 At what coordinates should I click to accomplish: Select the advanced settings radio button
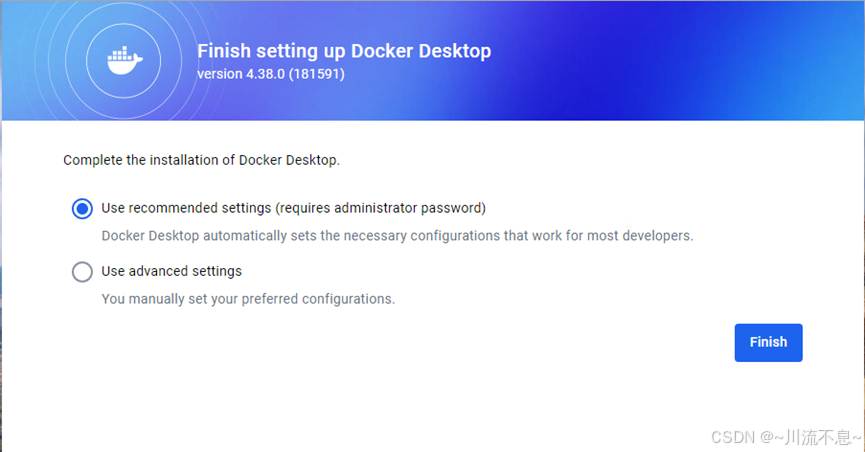pos(82,272)
